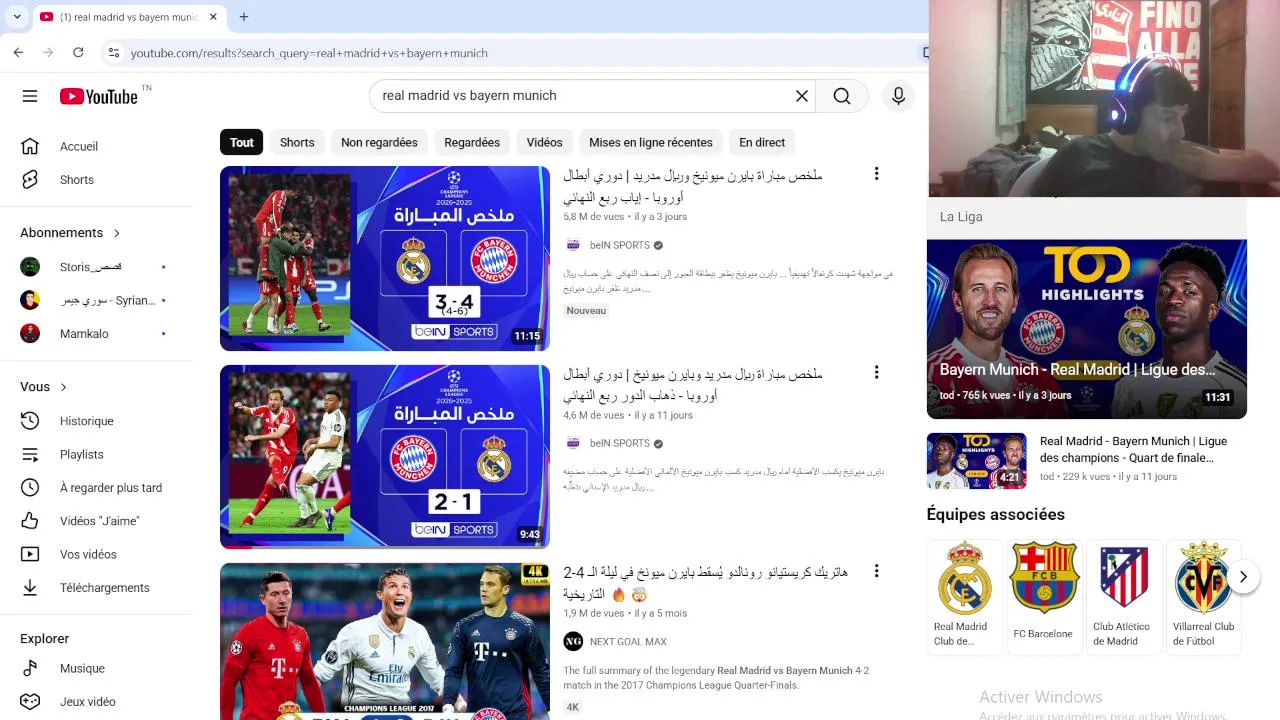Click the YouTube logo
The image size is (1280, 720).
tap(98, 96)
